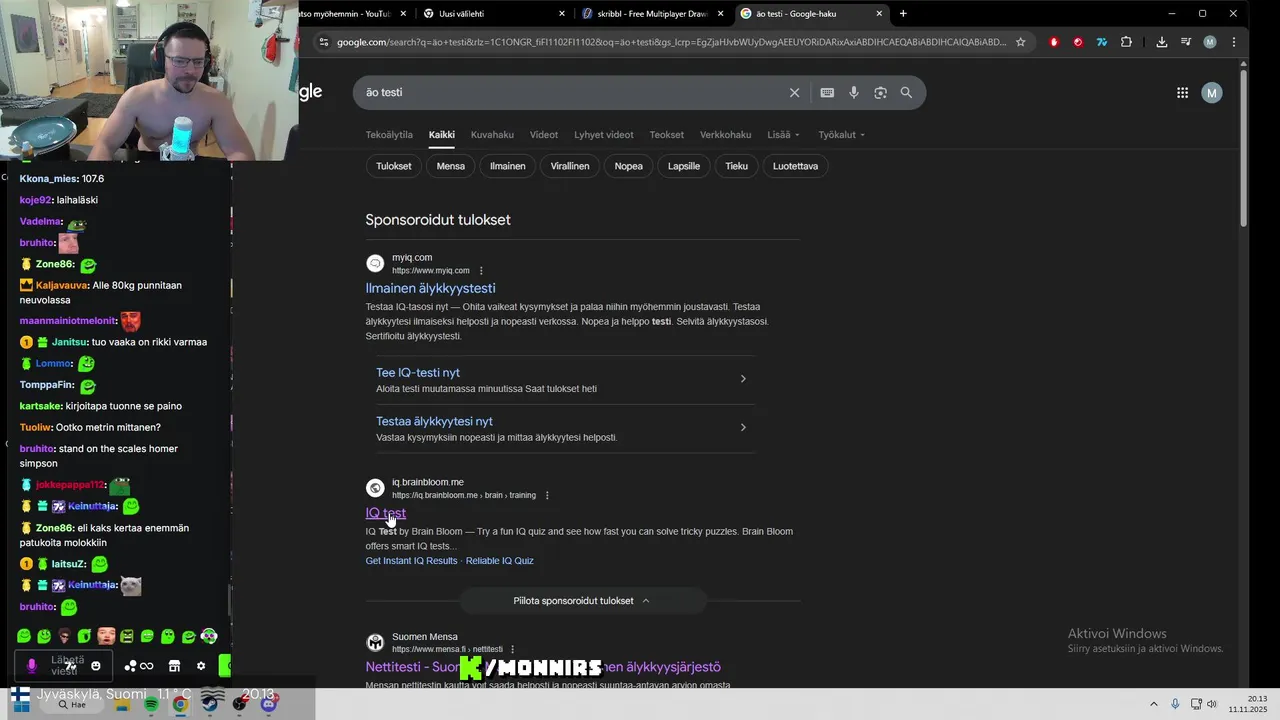
Task: Open the chat settings gear icon
Action: point(201,666)
